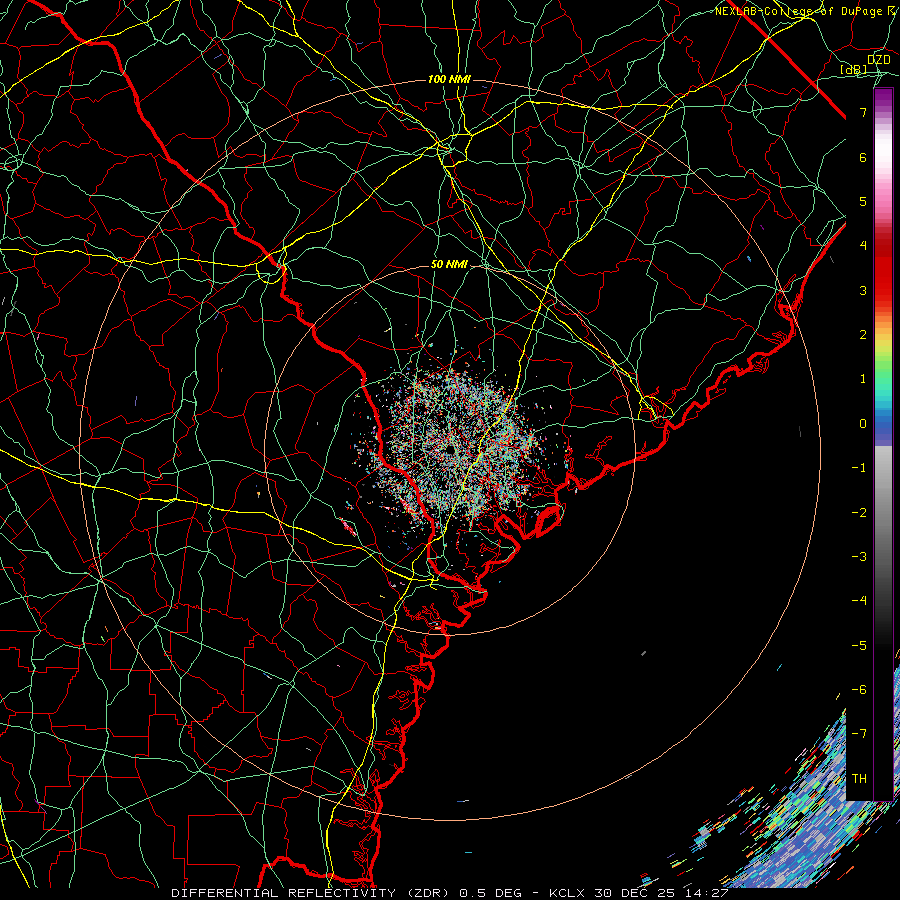The width and height of the screenshot is (900, 900).
Task: Click the -4 dB value on color scale
Action: [x=859, y=601]
